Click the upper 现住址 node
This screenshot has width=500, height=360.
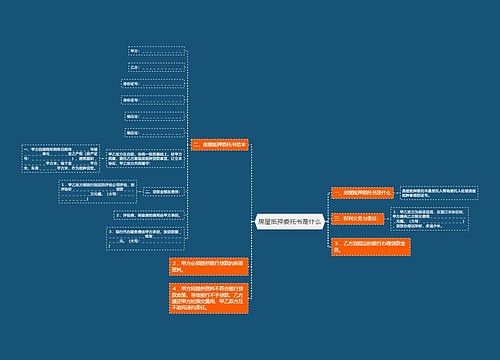[155, 116]
